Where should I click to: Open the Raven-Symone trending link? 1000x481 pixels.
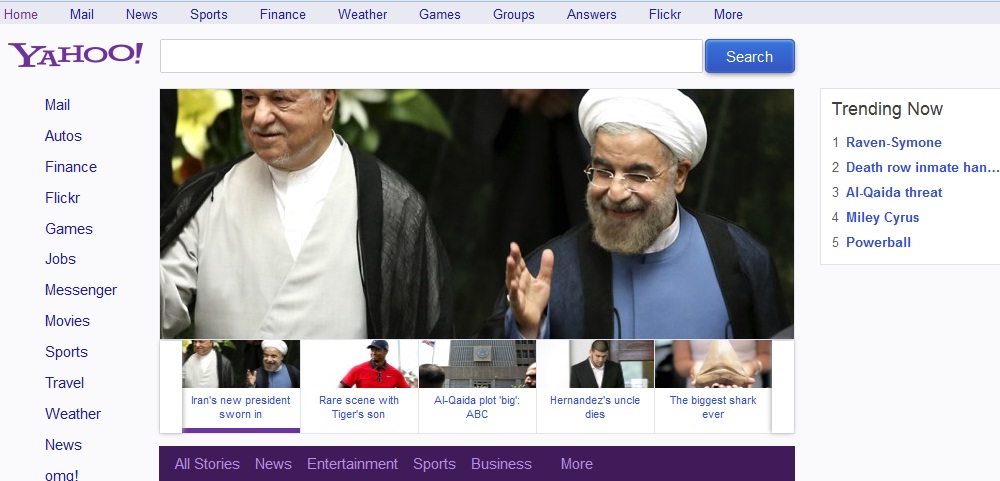click(x=893, y=142)
